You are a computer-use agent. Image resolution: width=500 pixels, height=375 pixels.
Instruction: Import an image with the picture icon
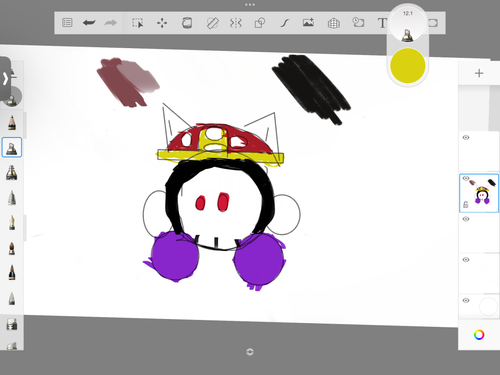click(x=308, y=23)
